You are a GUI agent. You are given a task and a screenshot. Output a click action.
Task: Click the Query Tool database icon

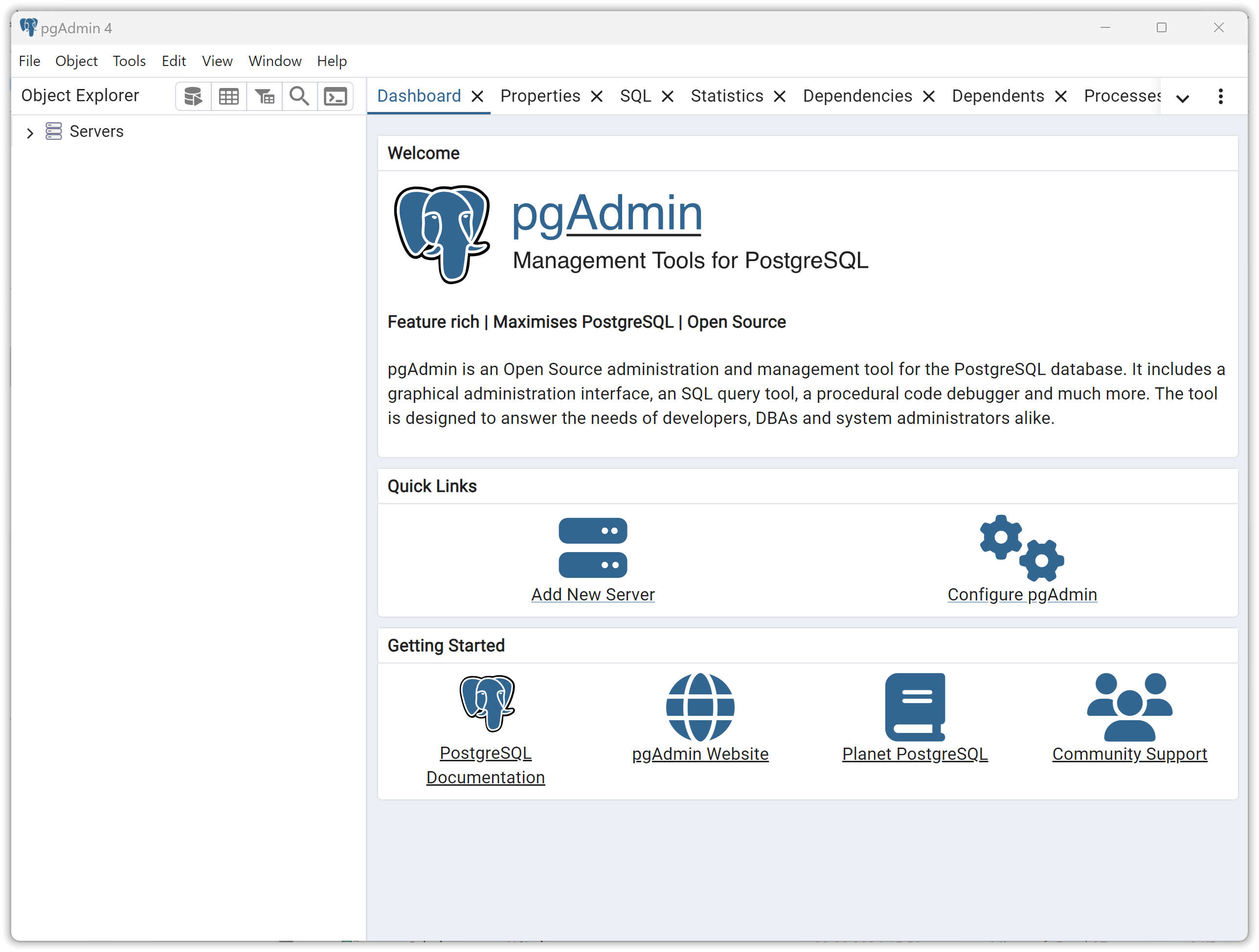tap(193, 96)
